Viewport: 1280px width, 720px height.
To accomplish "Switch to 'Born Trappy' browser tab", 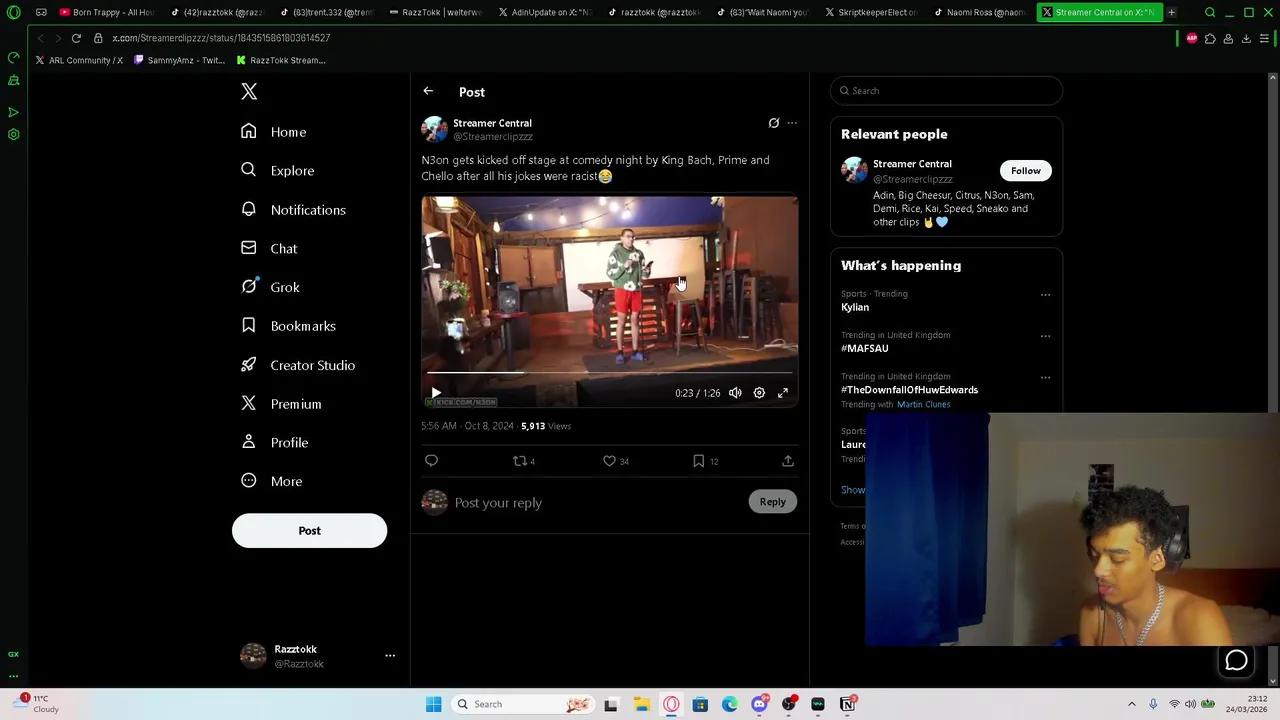I will pos(107,12).
